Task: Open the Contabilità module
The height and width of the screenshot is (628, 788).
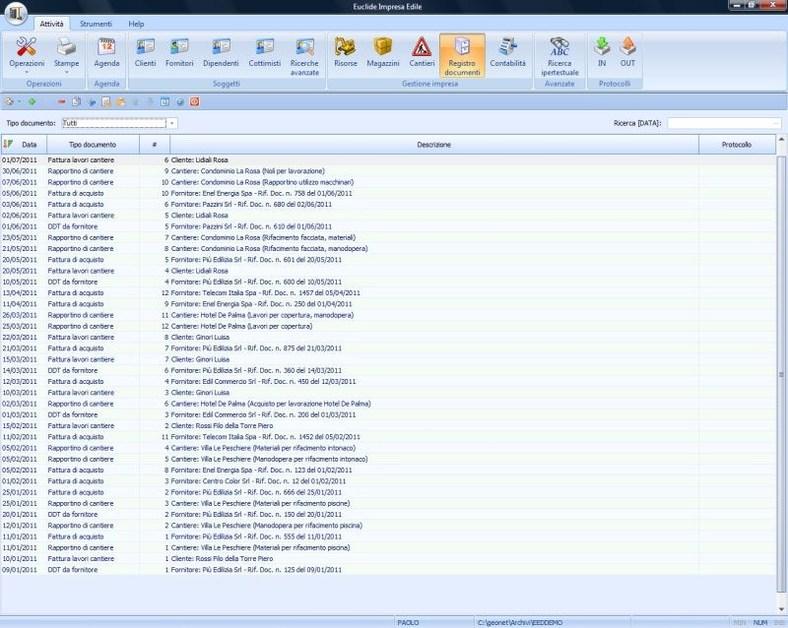Action: [508, 52]
